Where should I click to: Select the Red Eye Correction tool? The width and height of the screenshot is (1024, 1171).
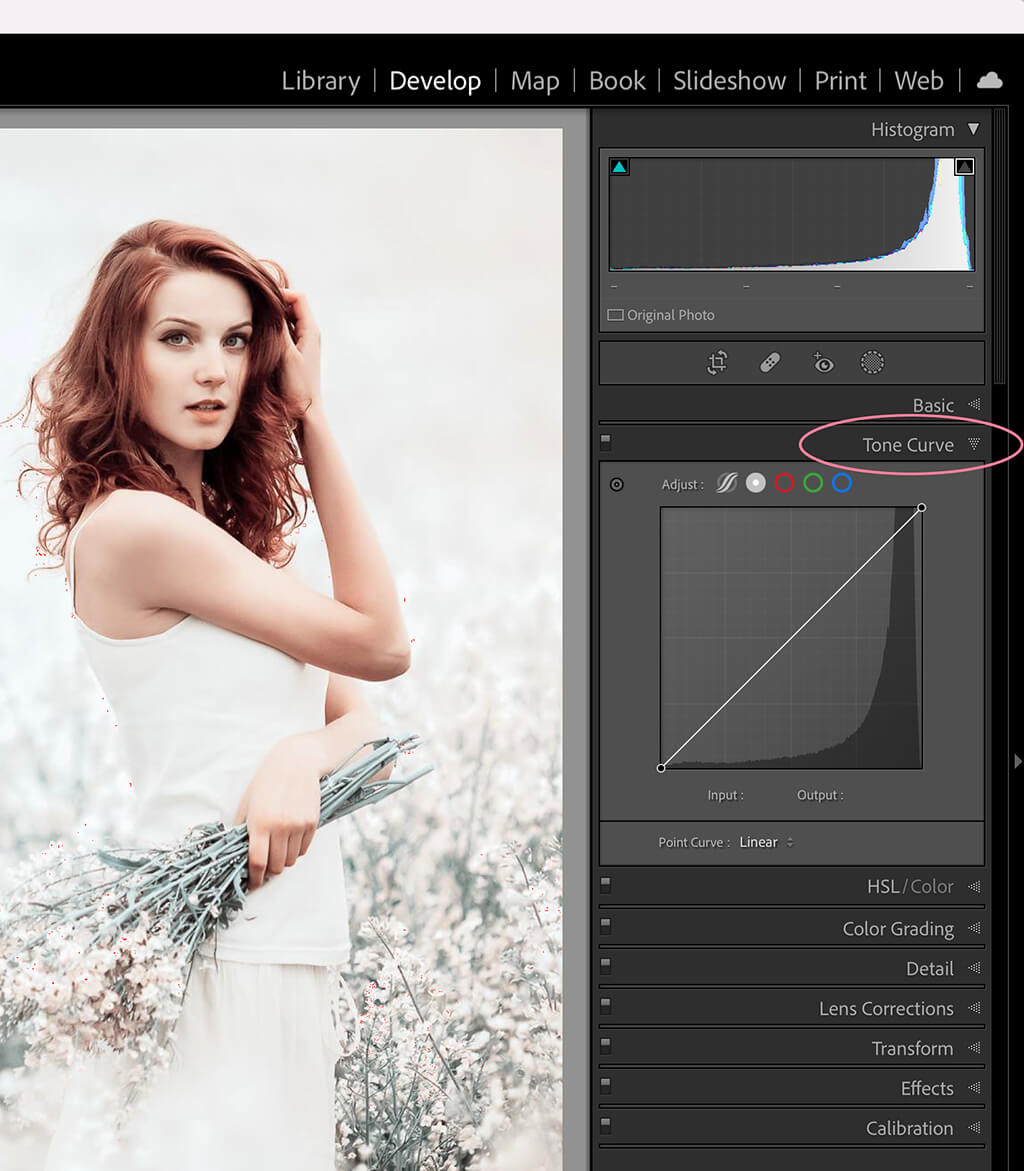point(823,362)
